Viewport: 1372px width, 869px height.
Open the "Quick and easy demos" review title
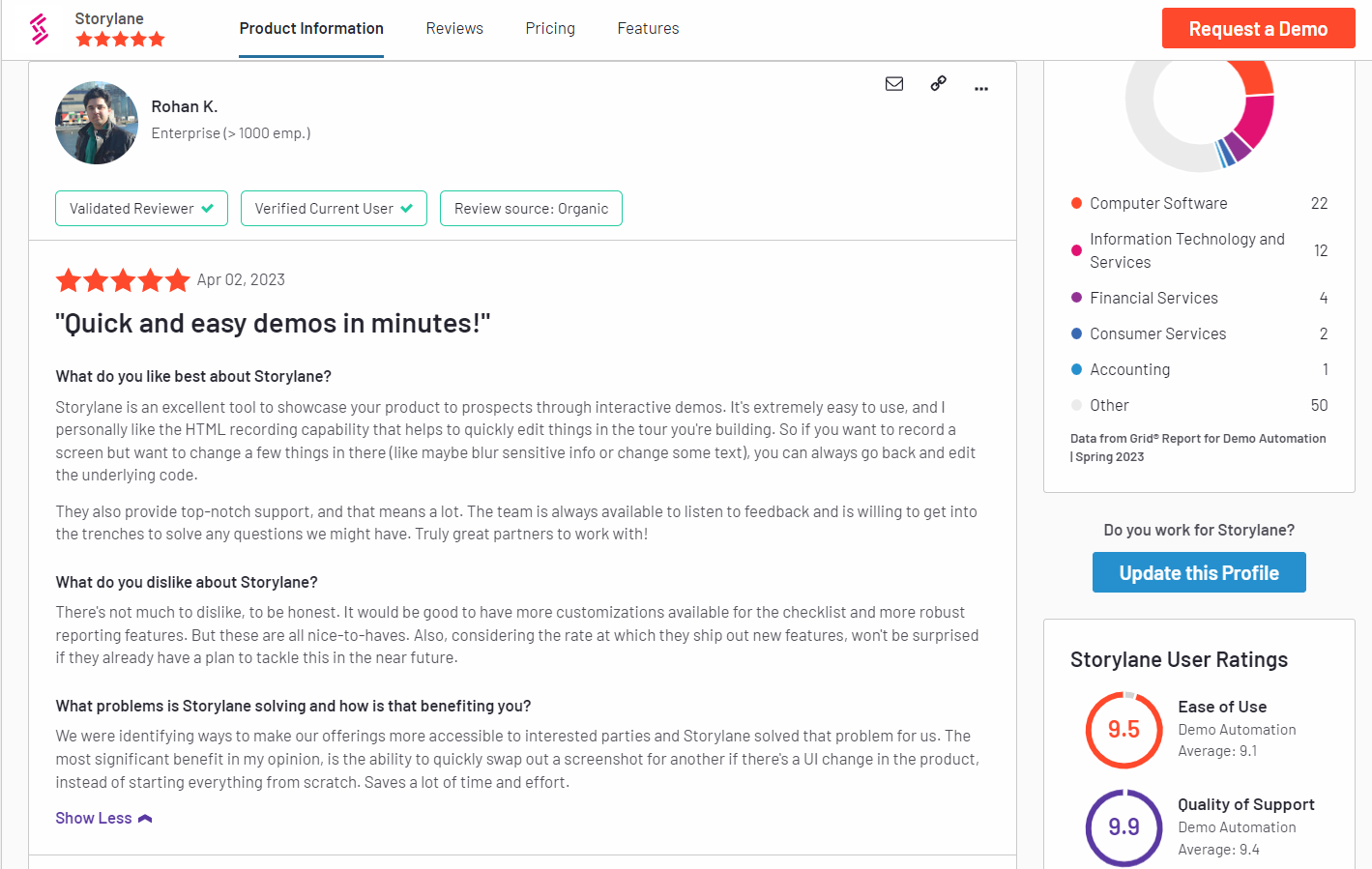point(273,324)
